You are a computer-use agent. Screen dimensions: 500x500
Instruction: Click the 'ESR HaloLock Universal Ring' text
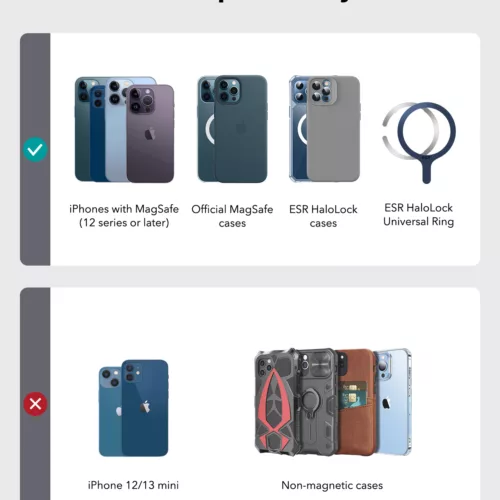(x=419, y=215)
